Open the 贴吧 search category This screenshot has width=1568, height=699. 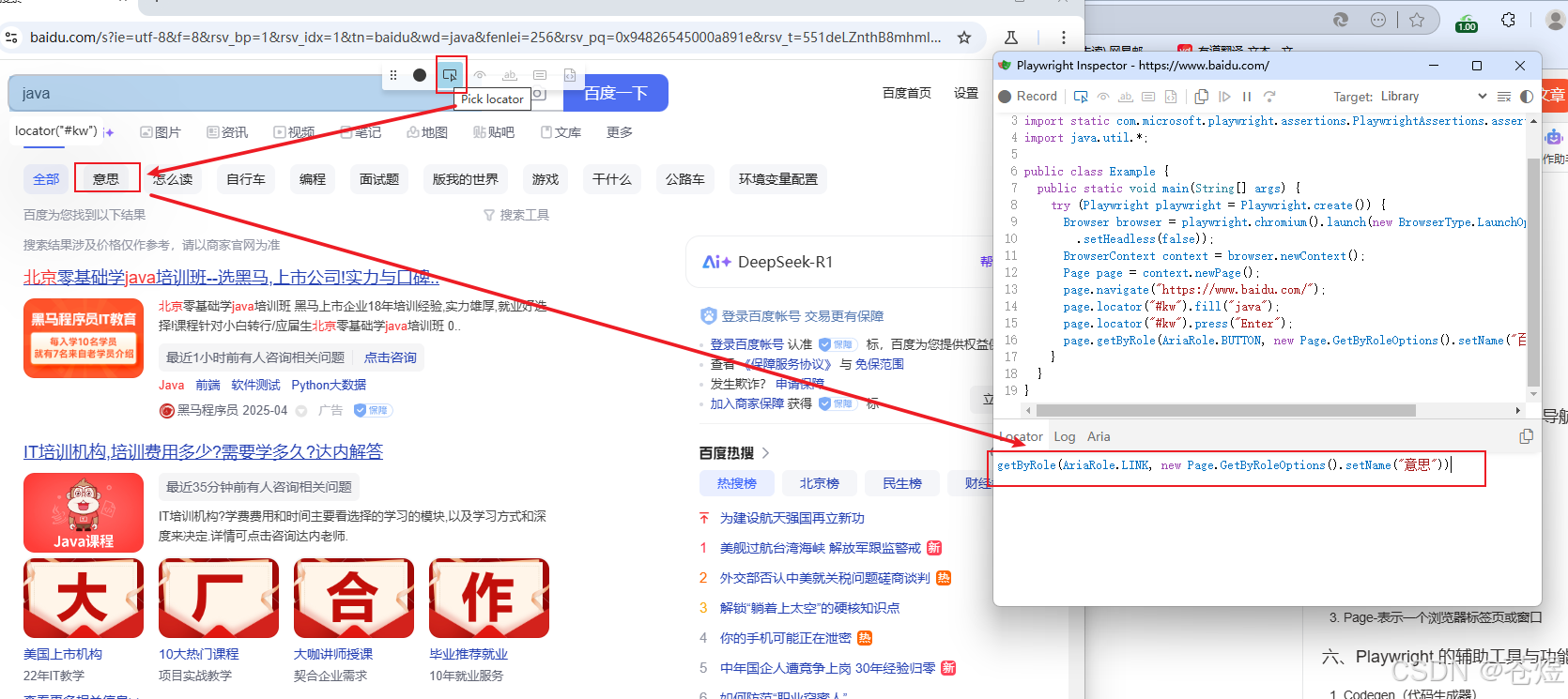494,132
